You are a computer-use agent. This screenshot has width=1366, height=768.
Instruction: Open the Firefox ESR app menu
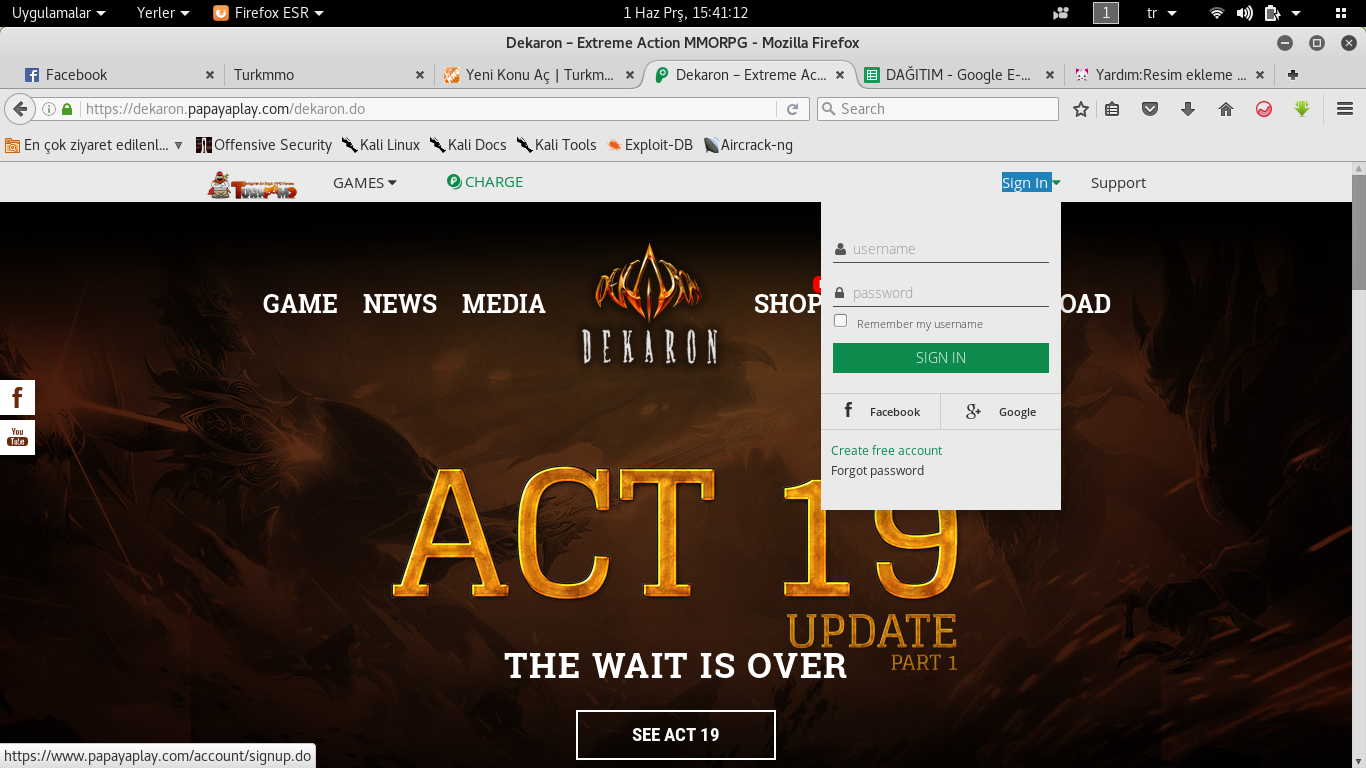click(x=269, y=13)
